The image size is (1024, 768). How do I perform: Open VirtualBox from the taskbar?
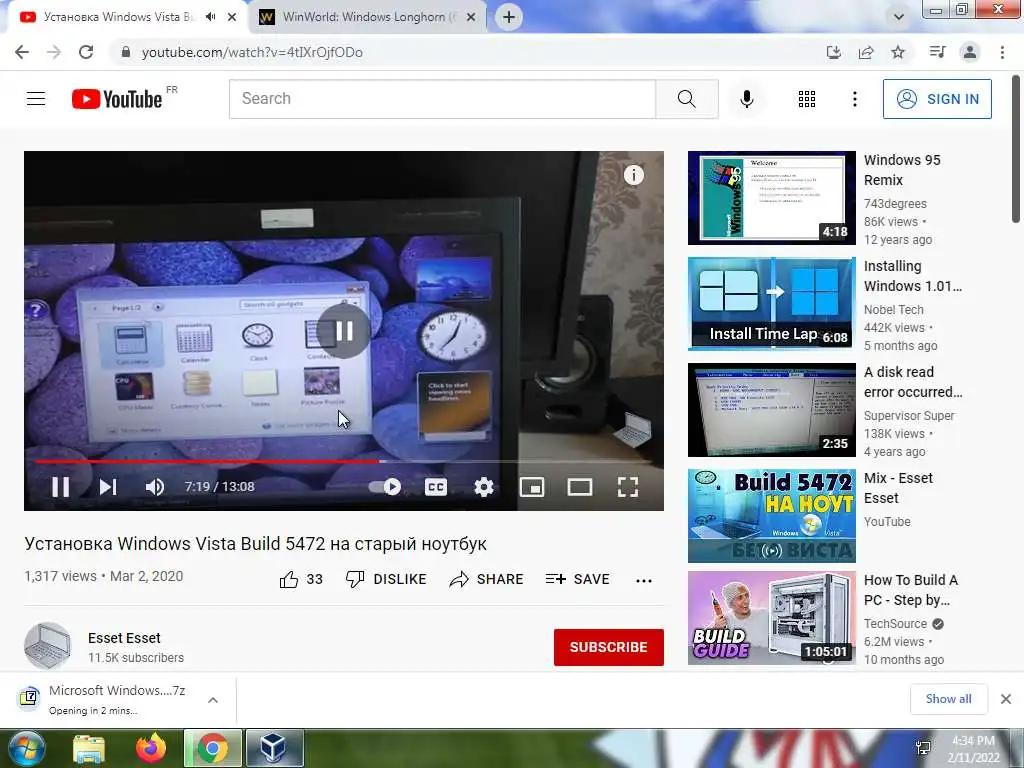click(274, 748)
